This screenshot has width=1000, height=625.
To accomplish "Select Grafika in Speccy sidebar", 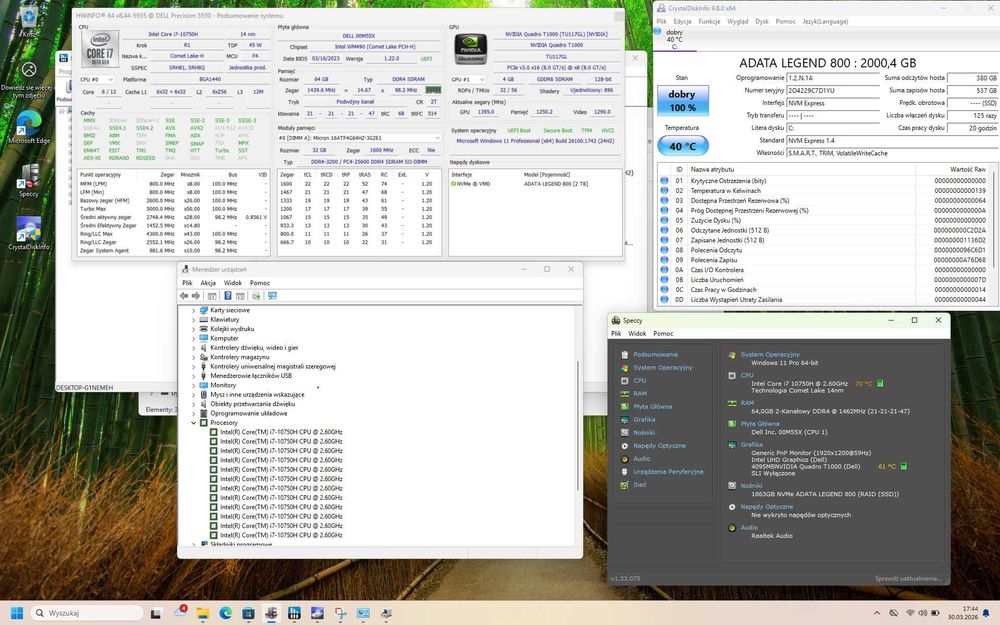I will 644,420.
